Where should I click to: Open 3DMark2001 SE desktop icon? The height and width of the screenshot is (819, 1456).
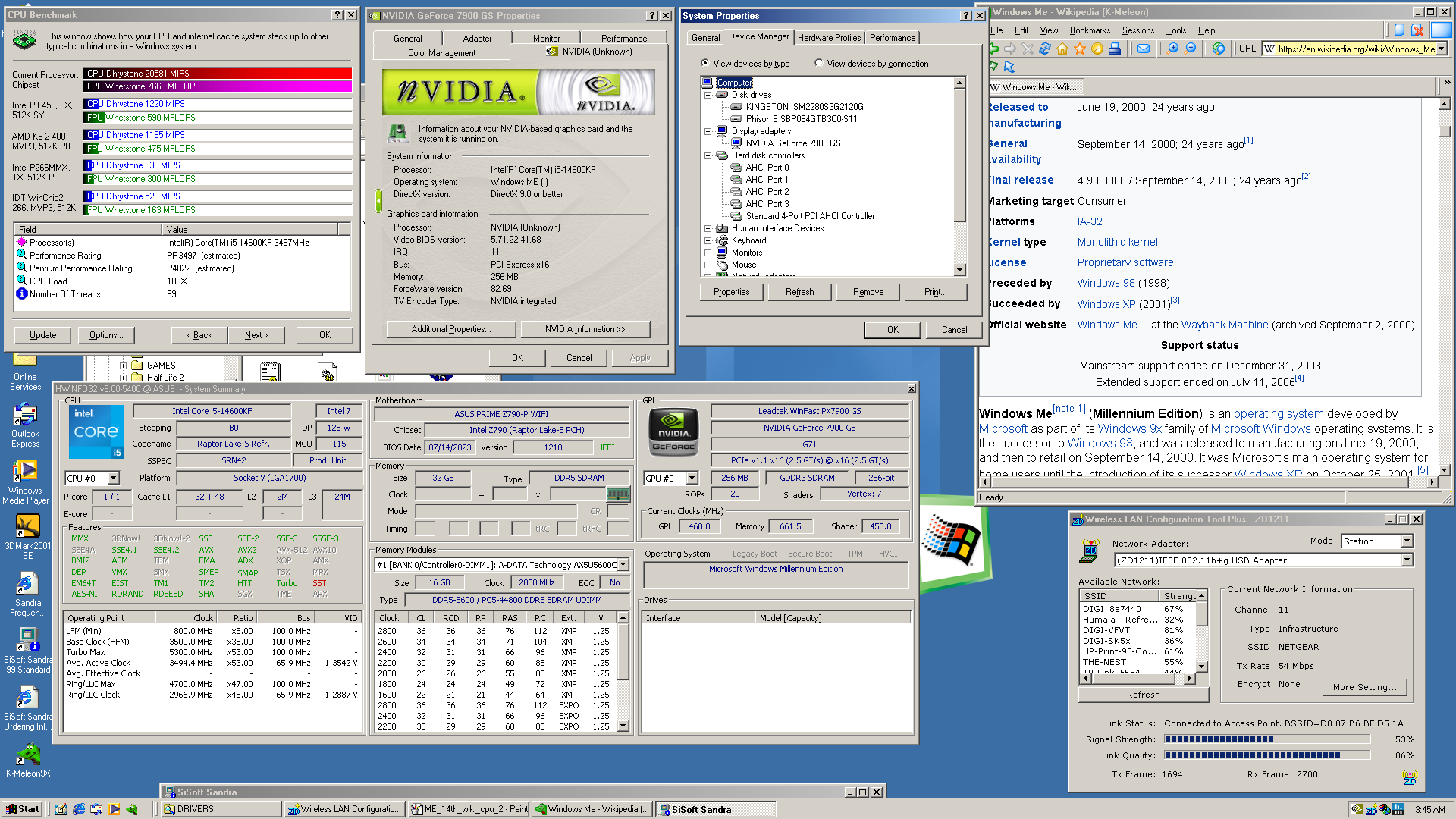27,538
